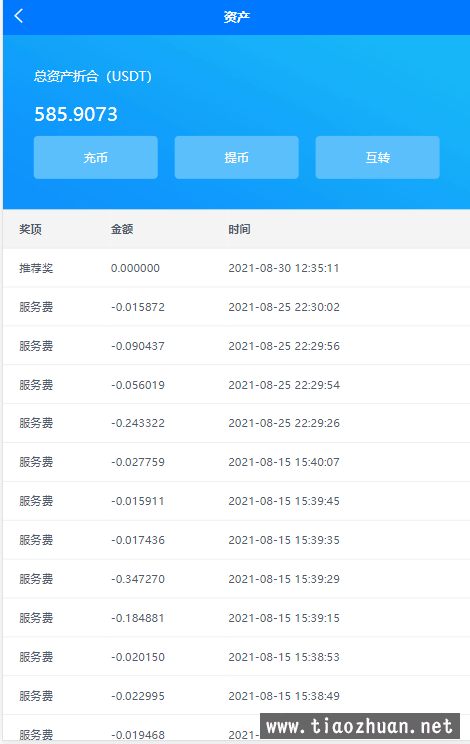Click 服务费 in the -0.015872 row
This screenshot has width=470, height=744.
click(36, 307)
